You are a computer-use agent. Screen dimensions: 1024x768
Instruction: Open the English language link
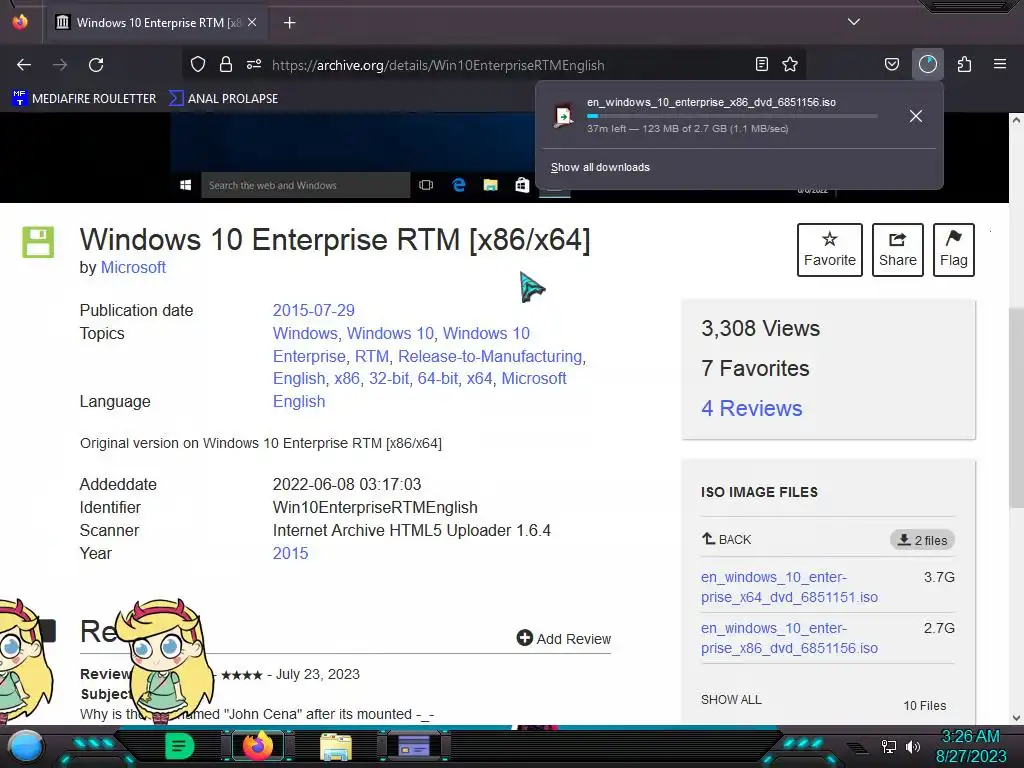[298, 402]
